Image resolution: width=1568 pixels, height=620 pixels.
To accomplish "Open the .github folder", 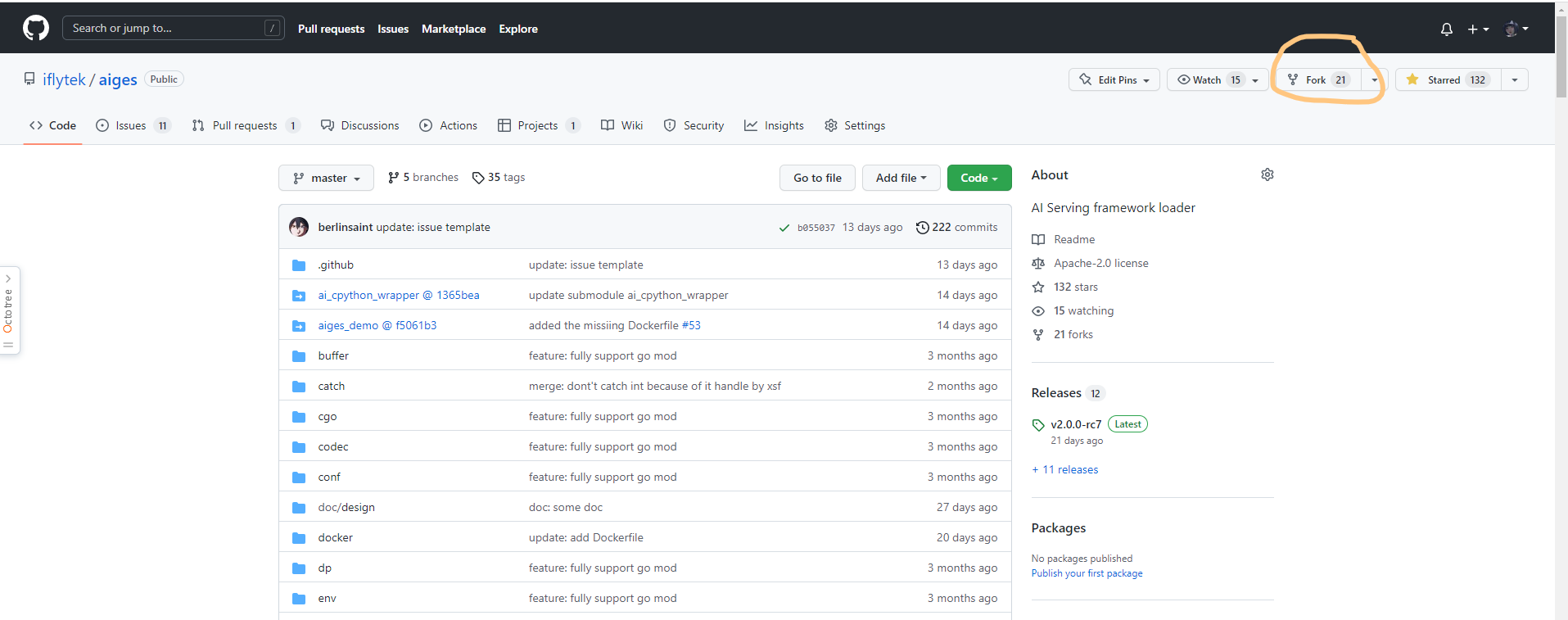I will (x=336, y=265).
